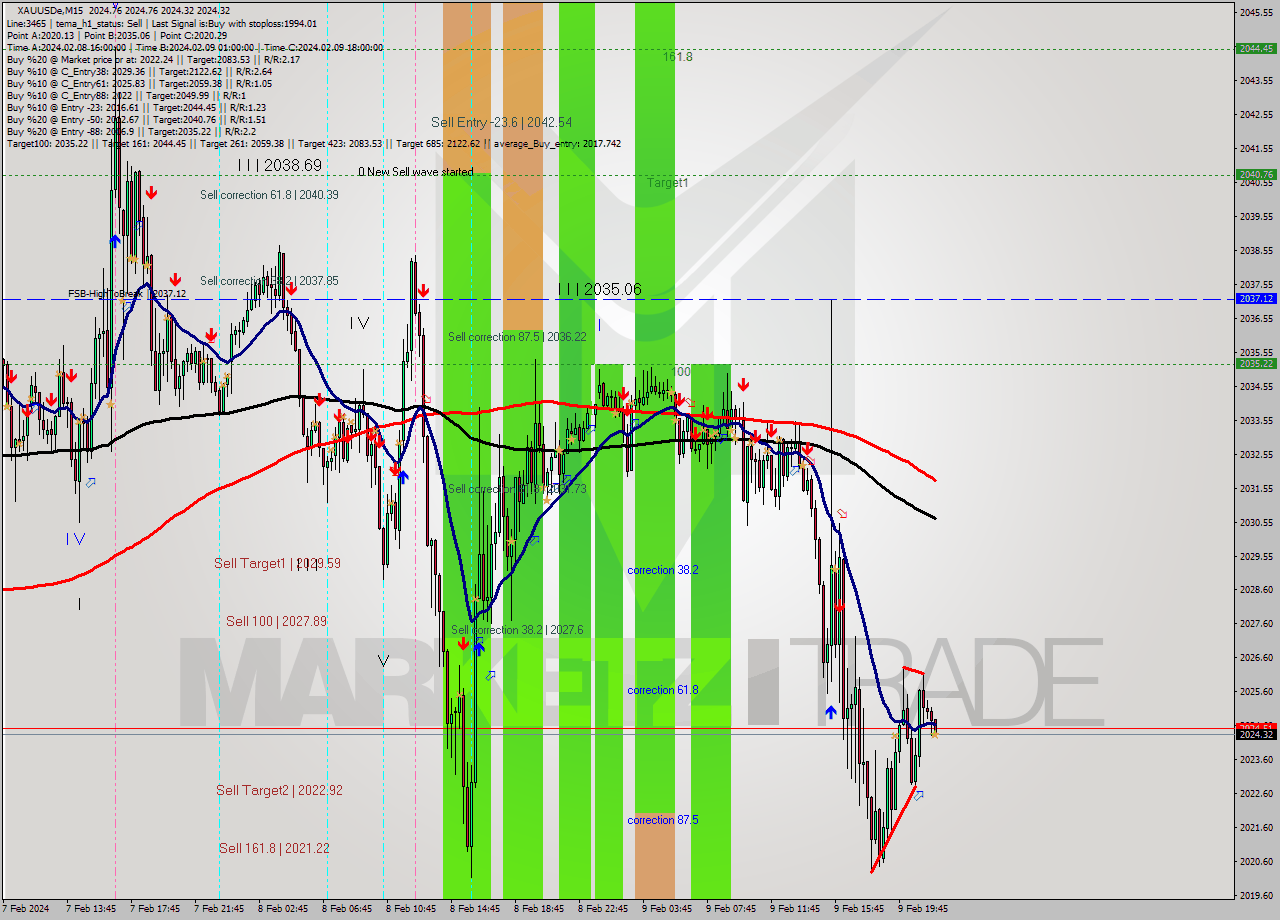
Task: Select the green 161.8 level label
Action: pos(677,57)
